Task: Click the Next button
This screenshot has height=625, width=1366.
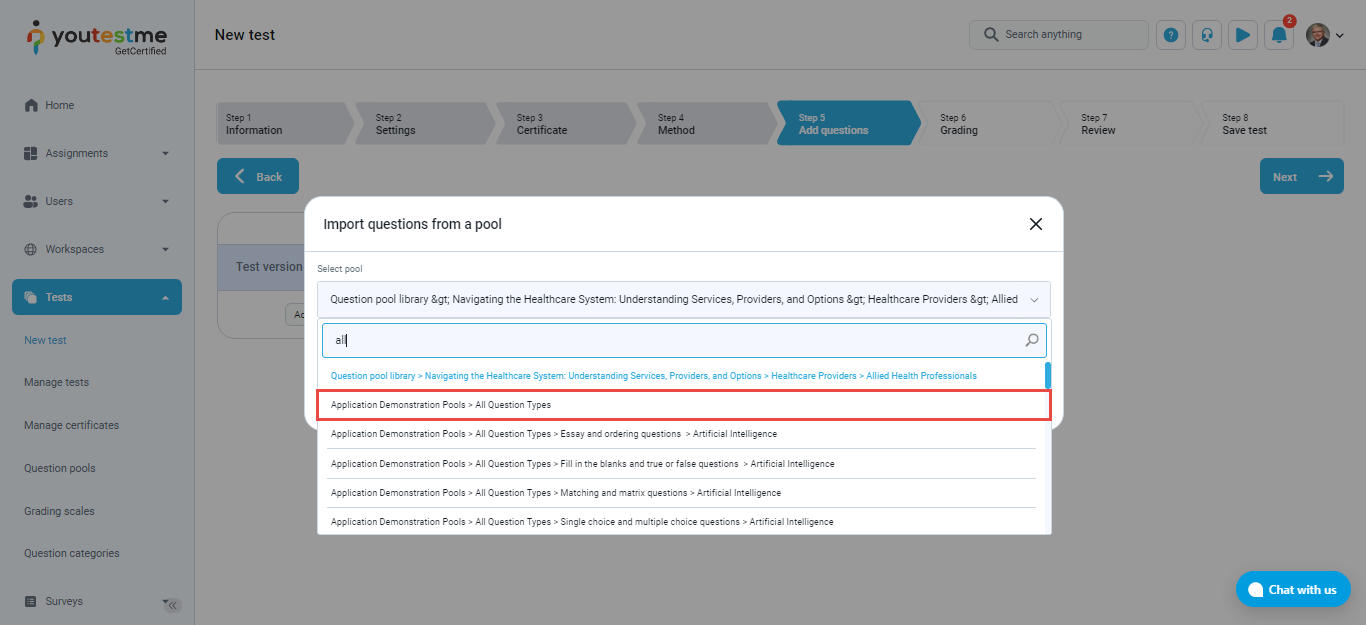Action: coord(1301,177)
